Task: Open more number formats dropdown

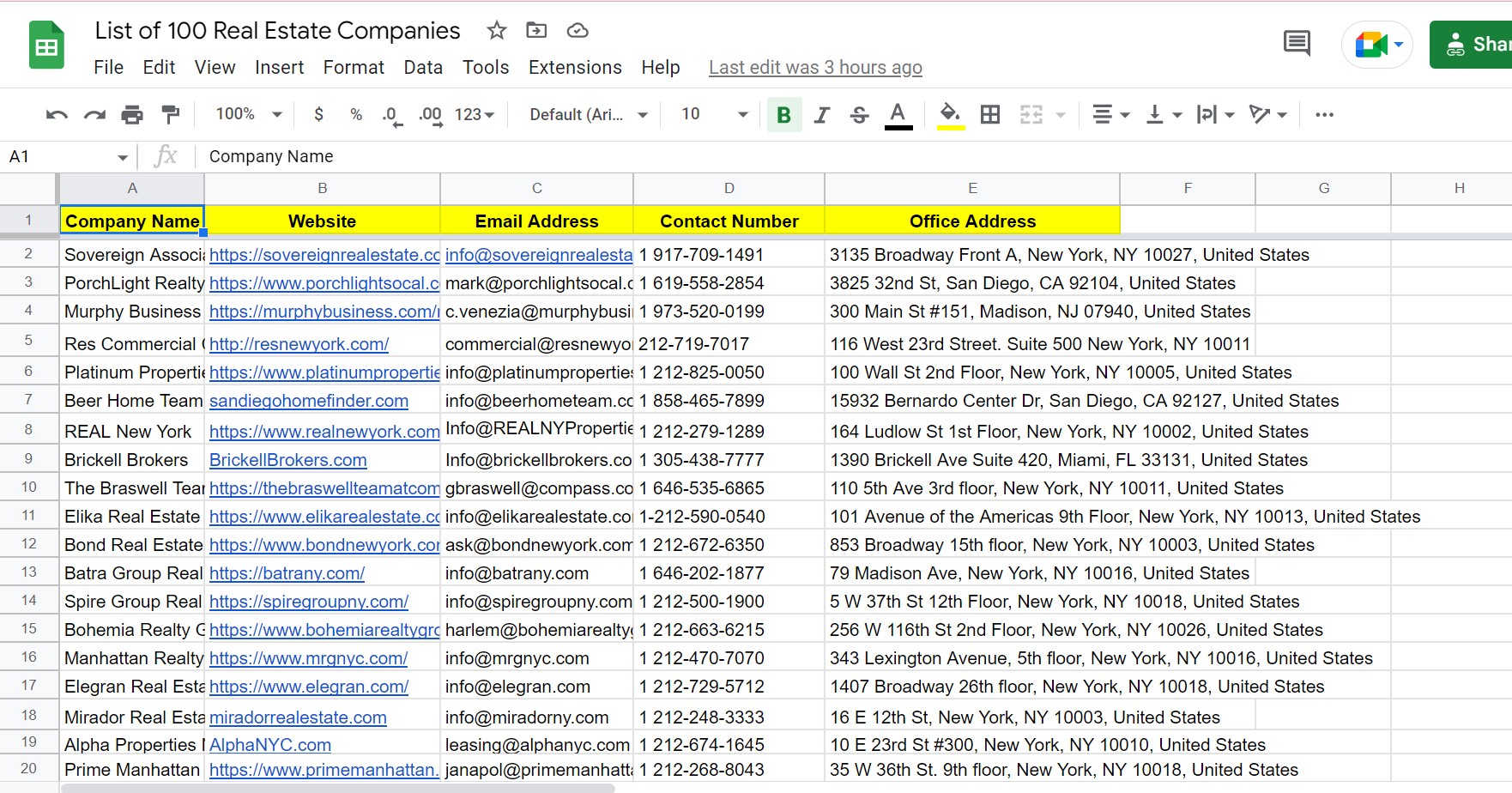Action: (475, 114)
